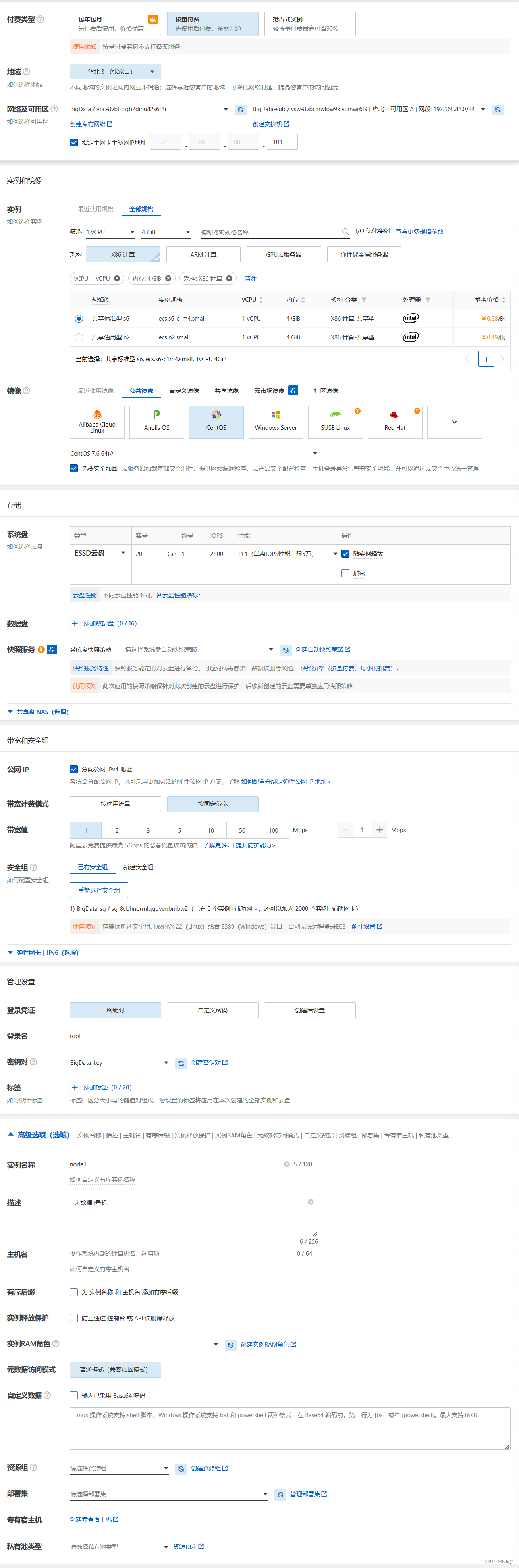Open the 4 GiB memory filter dropdown
Viewport: 519px width, 1568px height.
click(x=166, y=232)
